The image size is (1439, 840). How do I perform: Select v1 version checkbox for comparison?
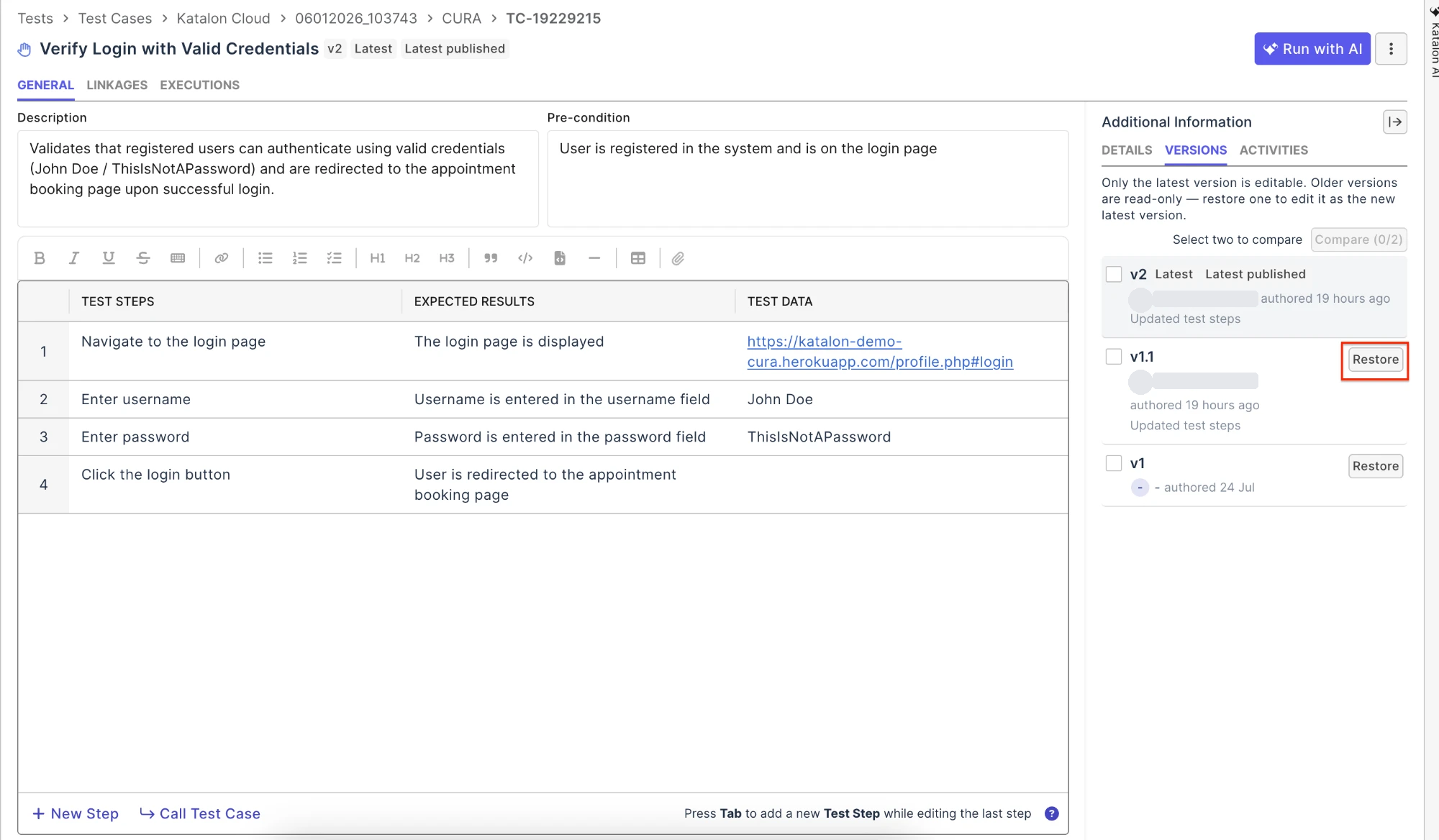pos(1114,463)
